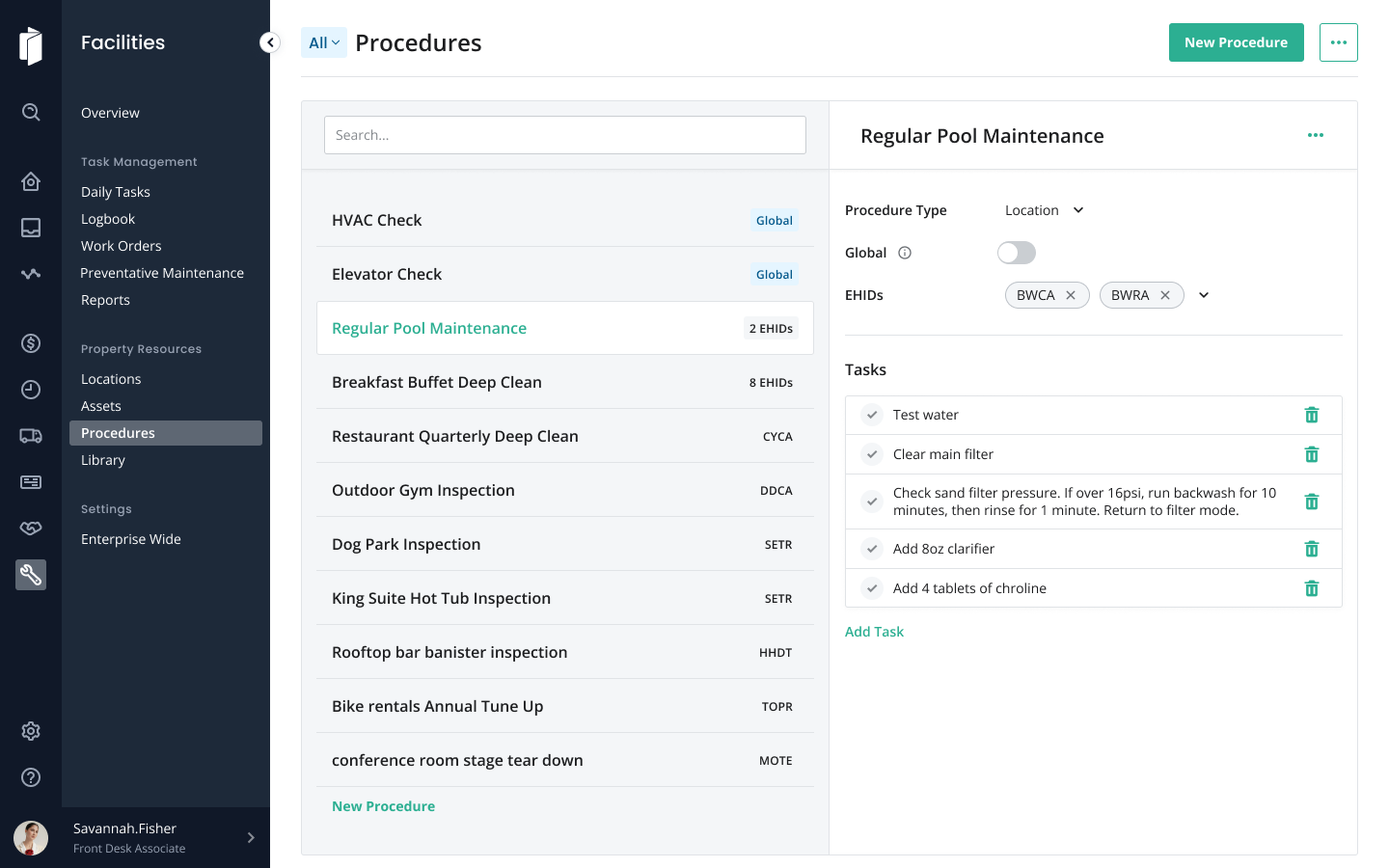1389x868 pixels.
Task: Check off the 'Clear main filter' task
Action: [x=872, y=454]
